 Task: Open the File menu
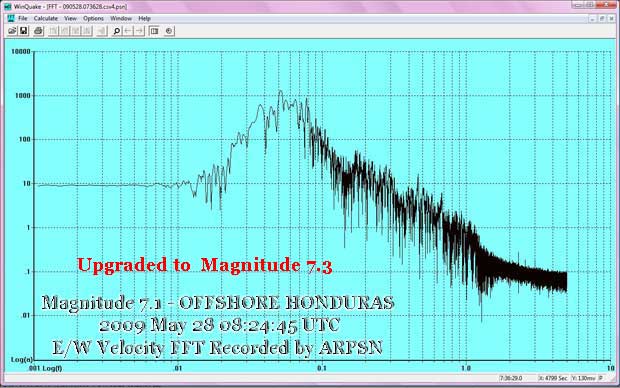click(23, 19)
